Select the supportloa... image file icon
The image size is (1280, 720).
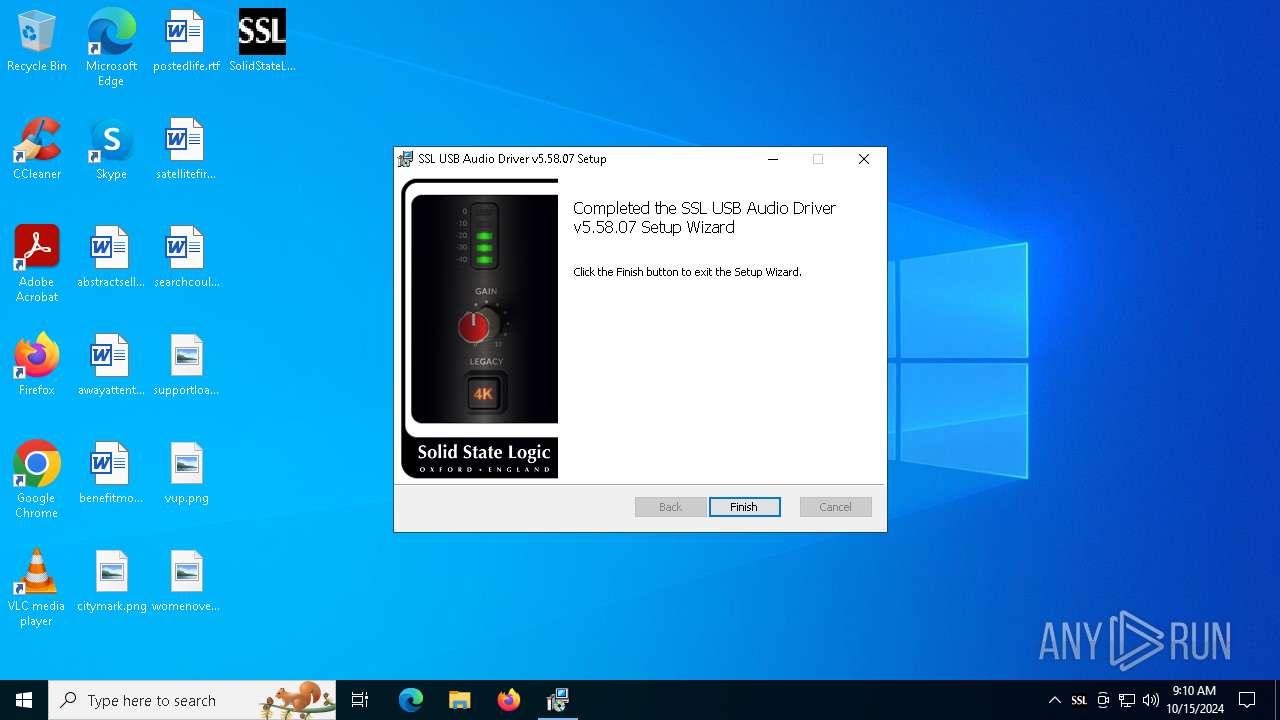186,366
